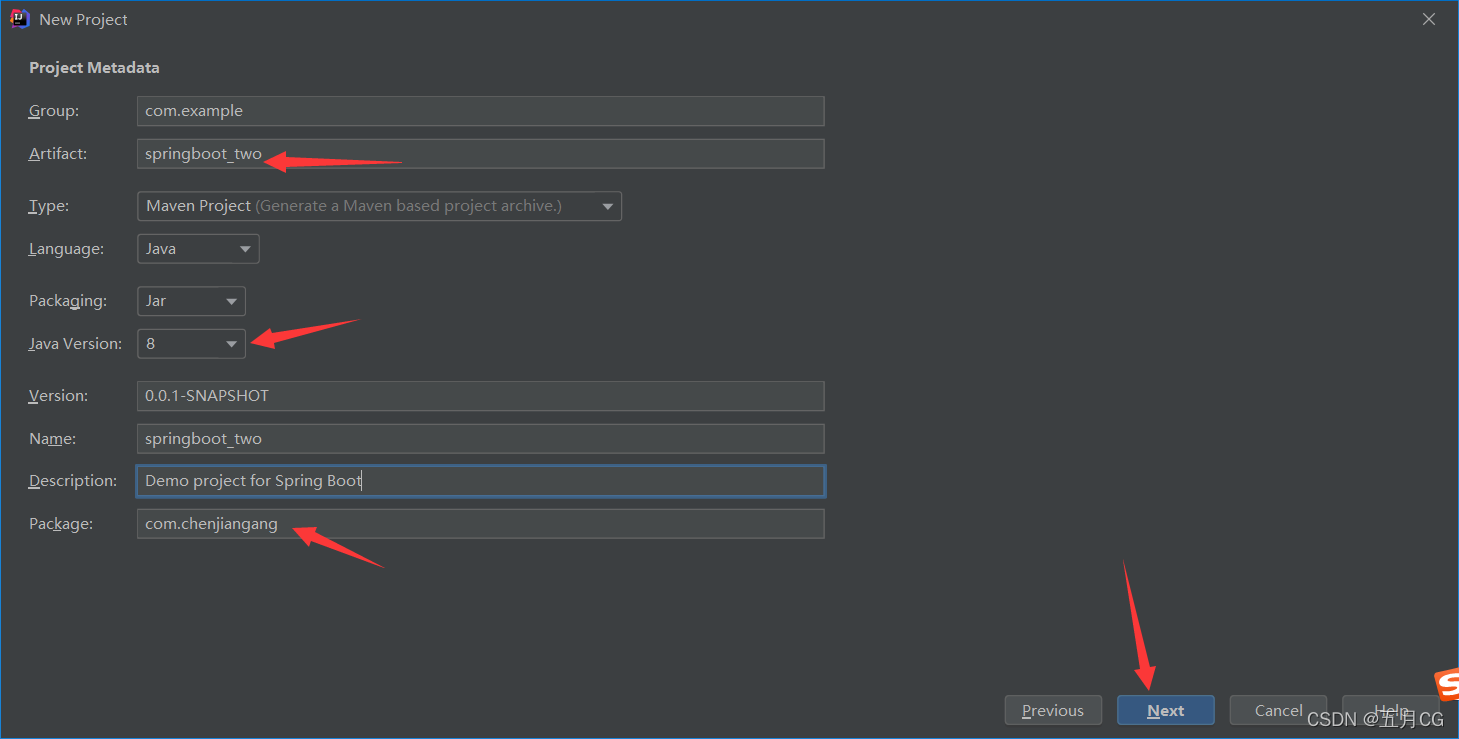Screen dimensions: 1459x739
Task: Proceed with the Next button
Action: [x=1166, y=710]
